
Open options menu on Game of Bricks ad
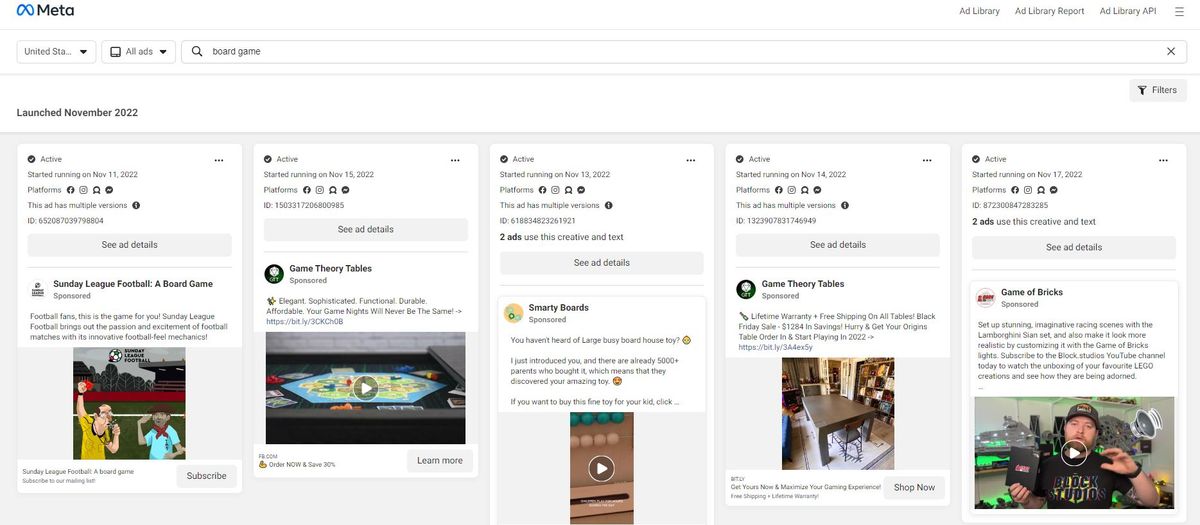[1163, 159]
